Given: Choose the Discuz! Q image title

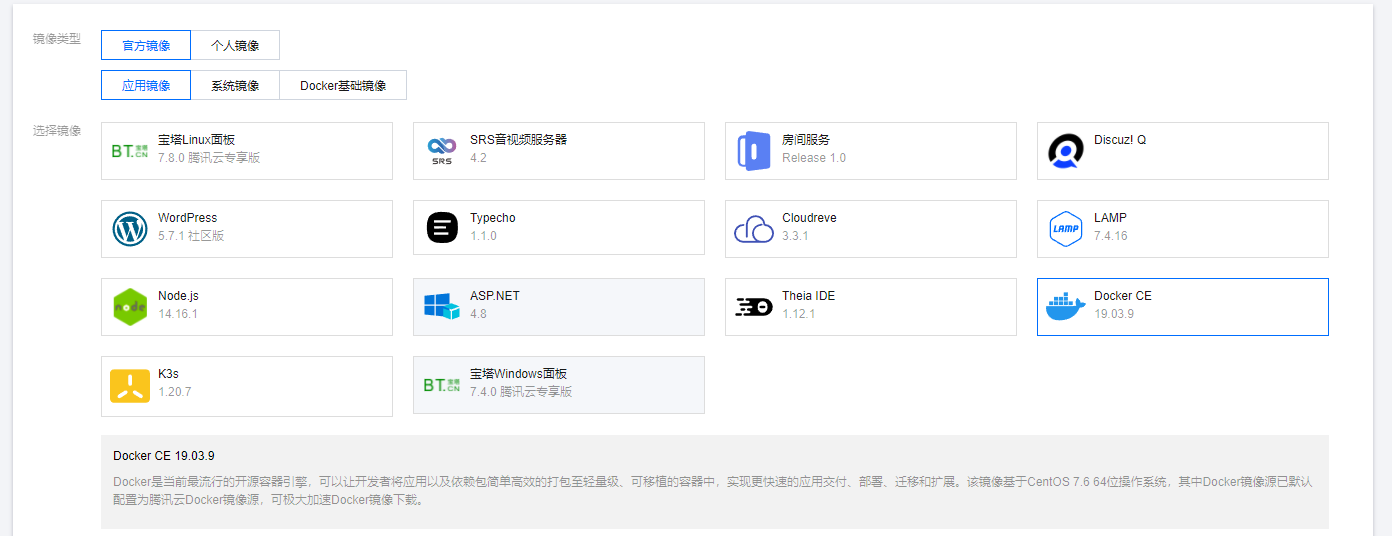Looking at the screenshot, I should click(1120, 140).
